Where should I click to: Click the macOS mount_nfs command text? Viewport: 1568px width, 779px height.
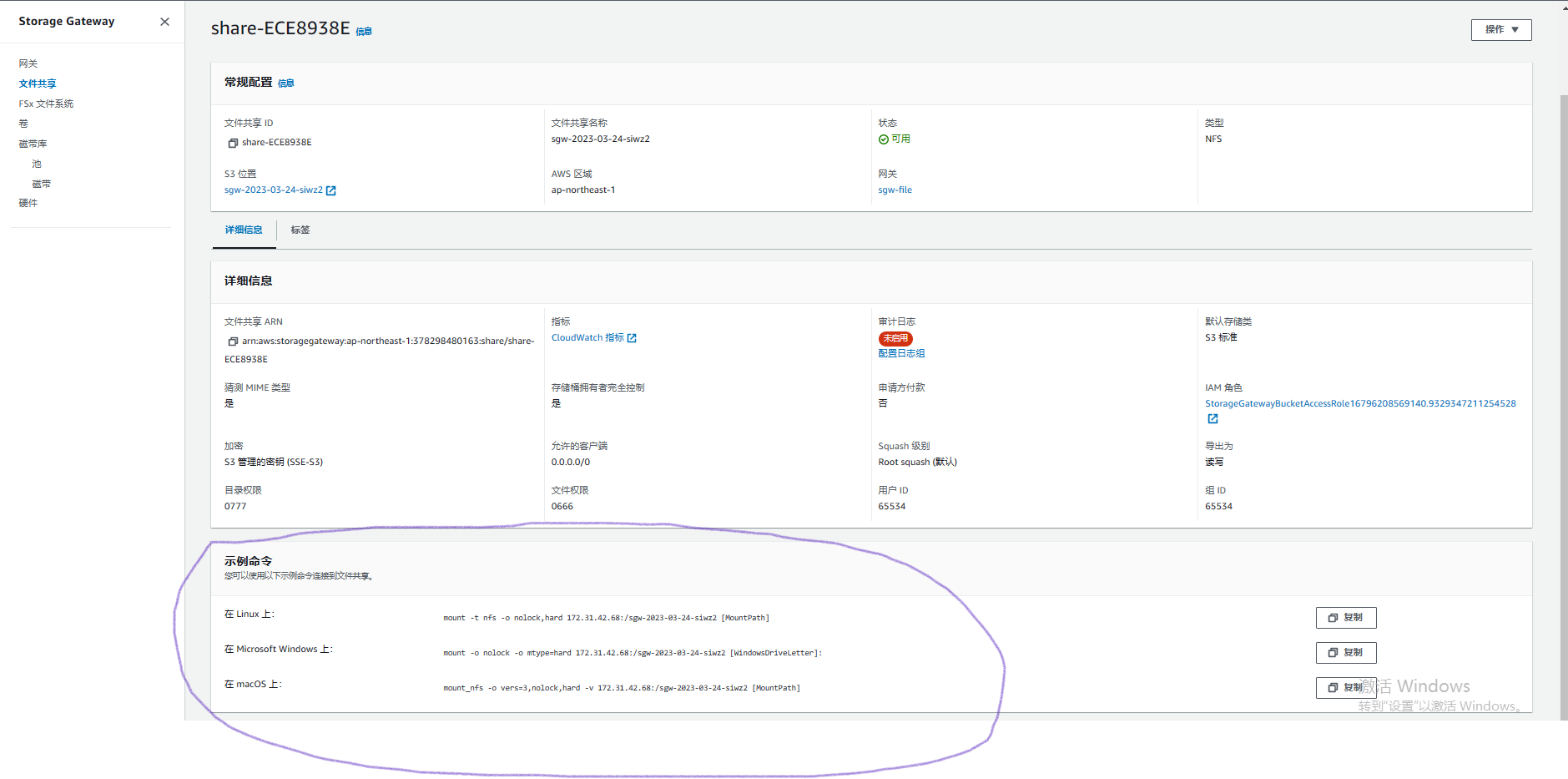tap(622, 689)
